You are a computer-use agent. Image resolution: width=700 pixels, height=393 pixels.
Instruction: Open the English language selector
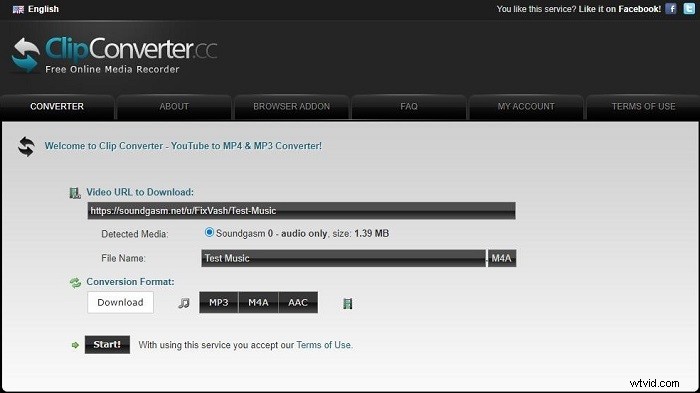[x=36, y=9]
